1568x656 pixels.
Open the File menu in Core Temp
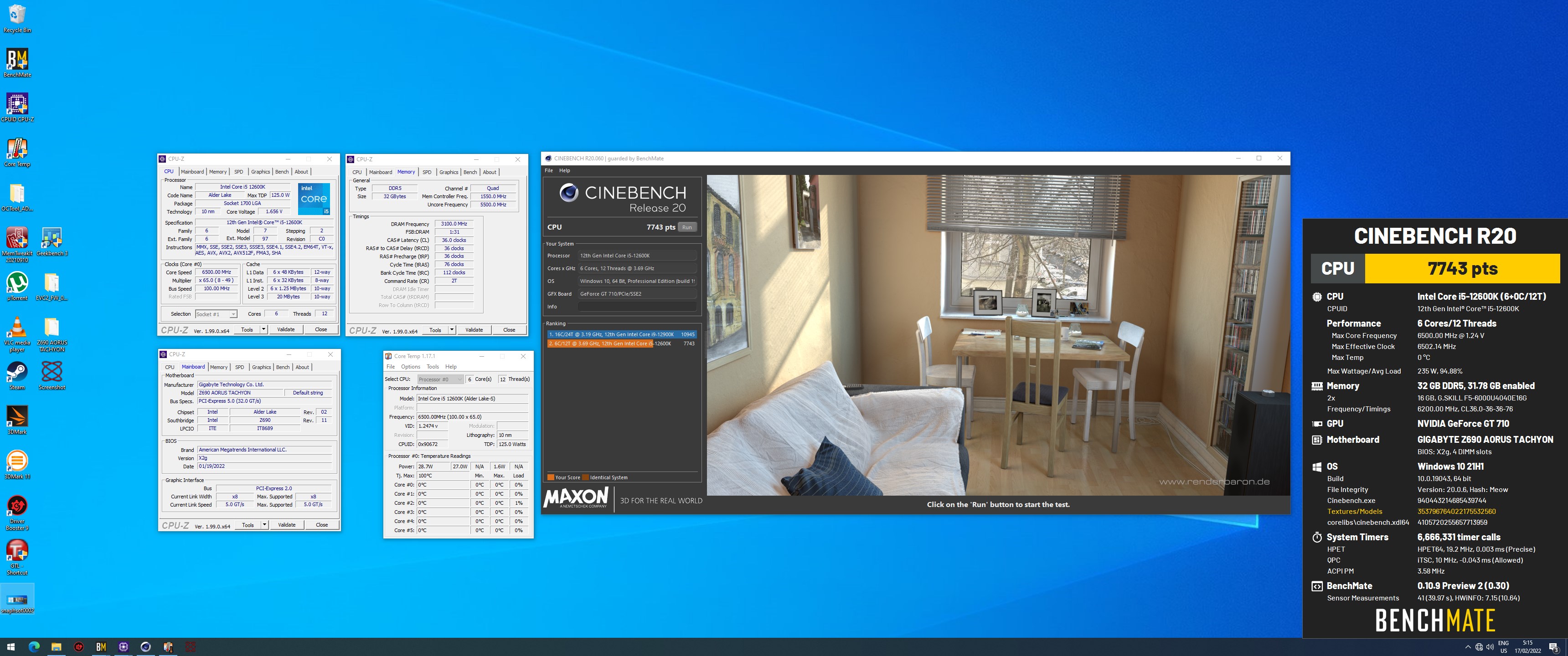click(391, 366)
